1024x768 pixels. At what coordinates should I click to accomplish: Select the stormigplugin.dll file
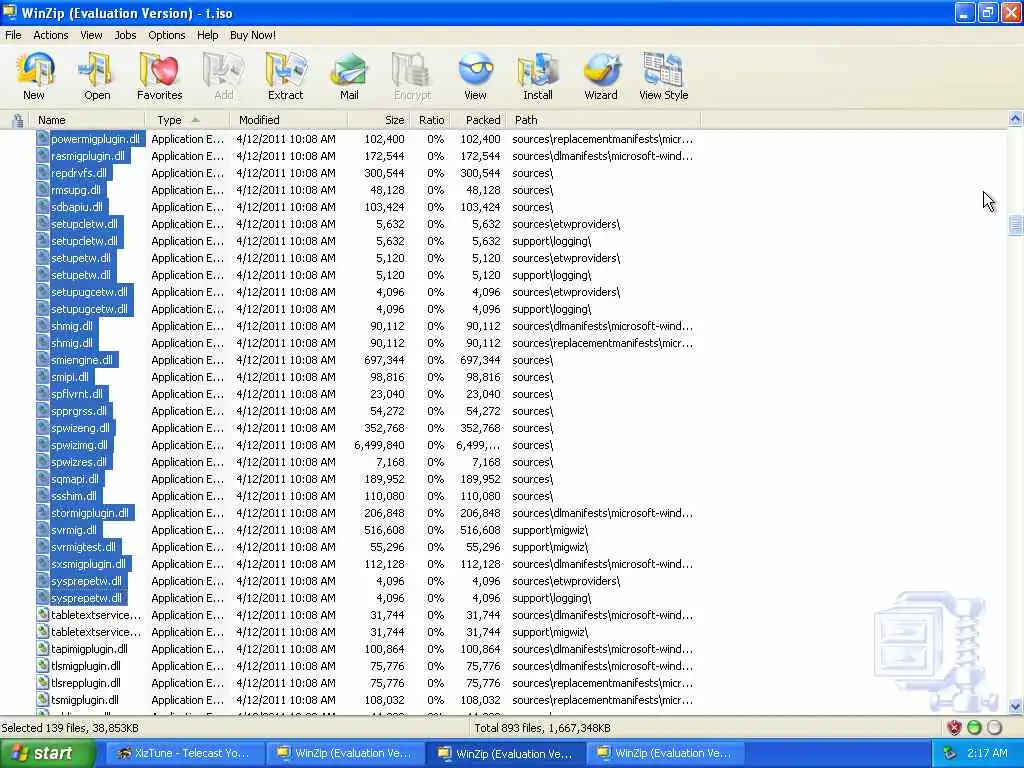90,512
